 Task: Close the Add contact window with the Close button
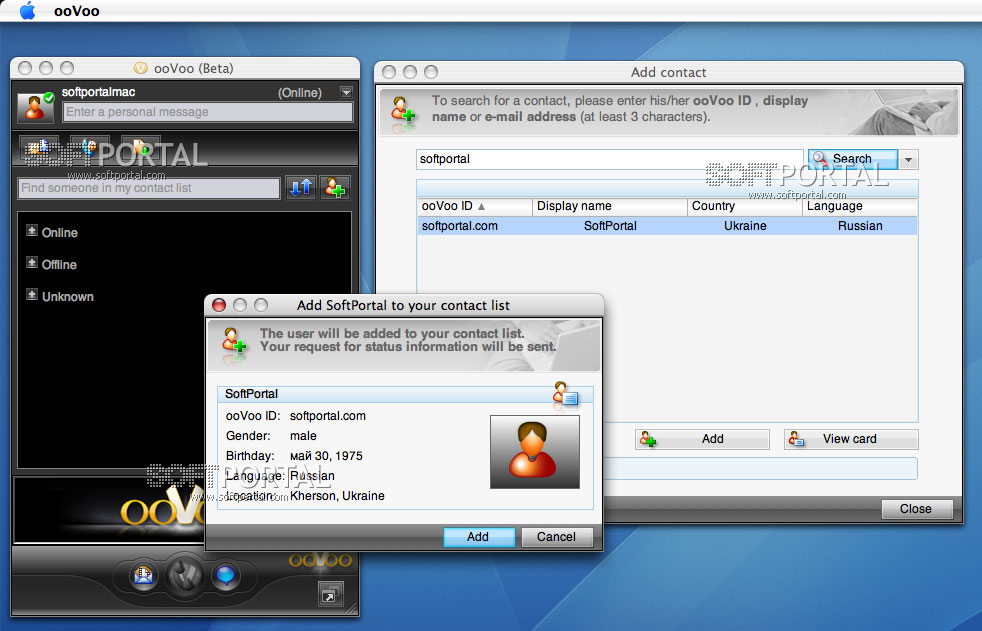click(x=917, y=509)
